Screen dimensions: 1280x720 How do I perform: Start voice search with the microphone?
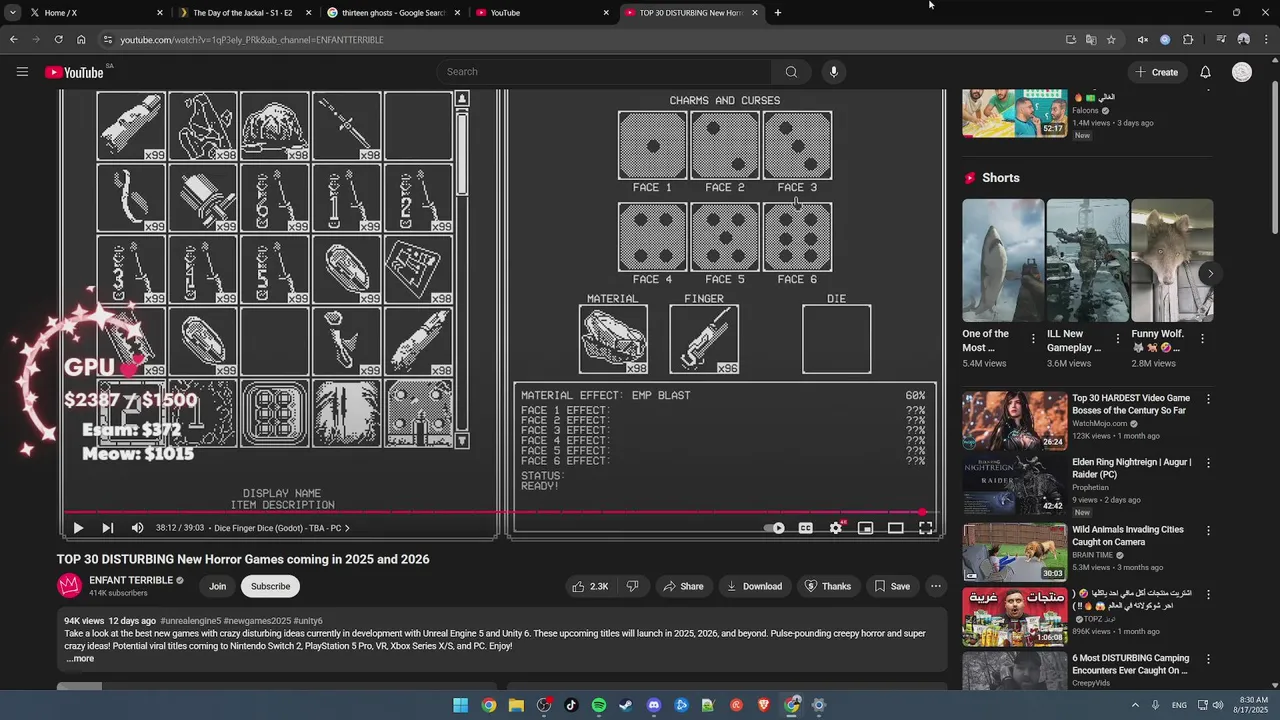click(x=834, y=72)
